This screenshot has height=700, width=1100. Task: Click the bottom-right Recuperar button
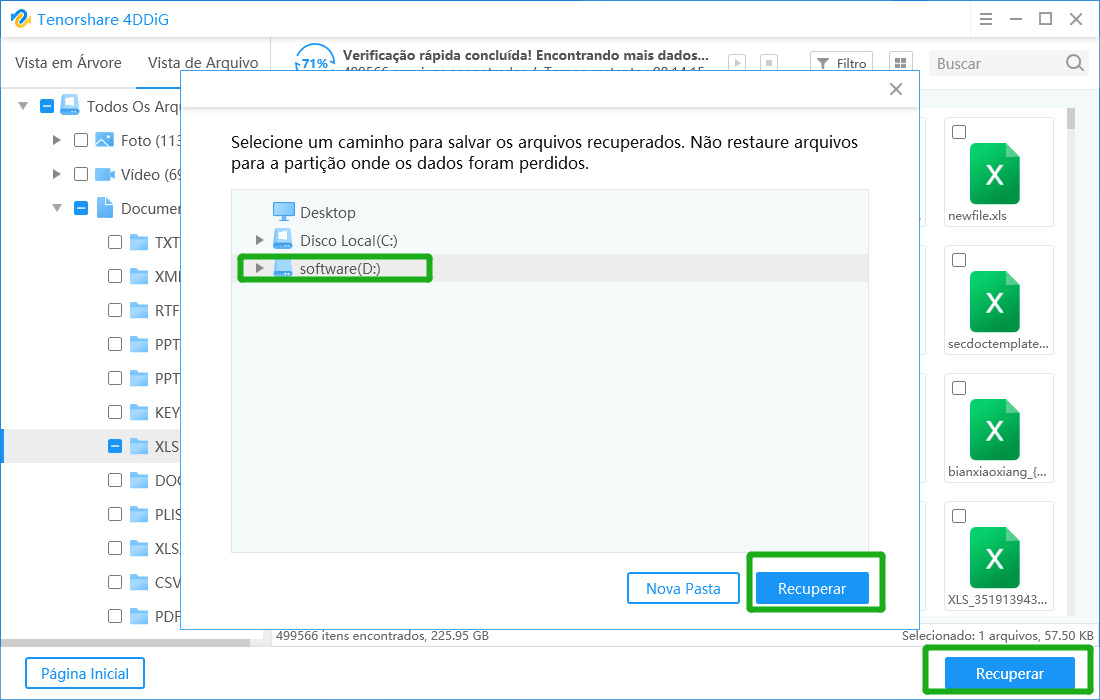[x=1010, y=673]
